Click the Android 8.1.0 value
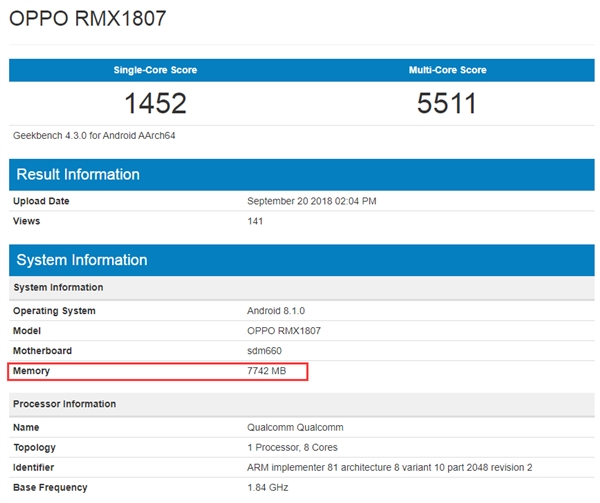 click(x=278, y=311)
